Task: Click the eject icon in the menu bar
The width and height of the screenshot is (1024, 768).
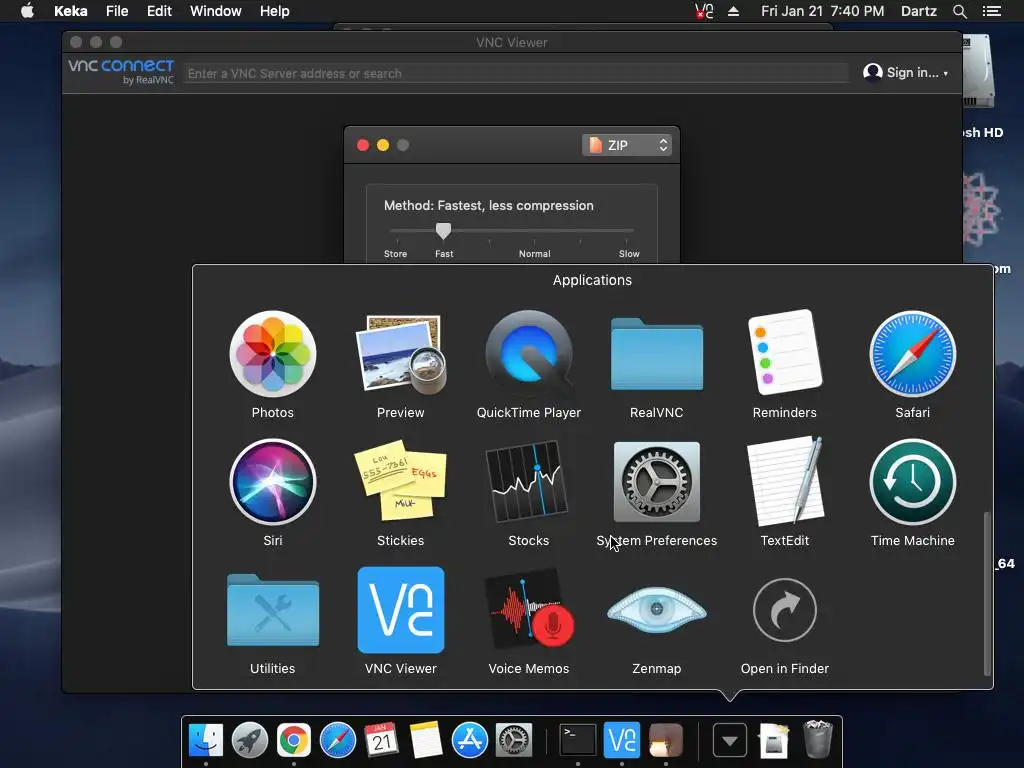Action: coord(733,11)
